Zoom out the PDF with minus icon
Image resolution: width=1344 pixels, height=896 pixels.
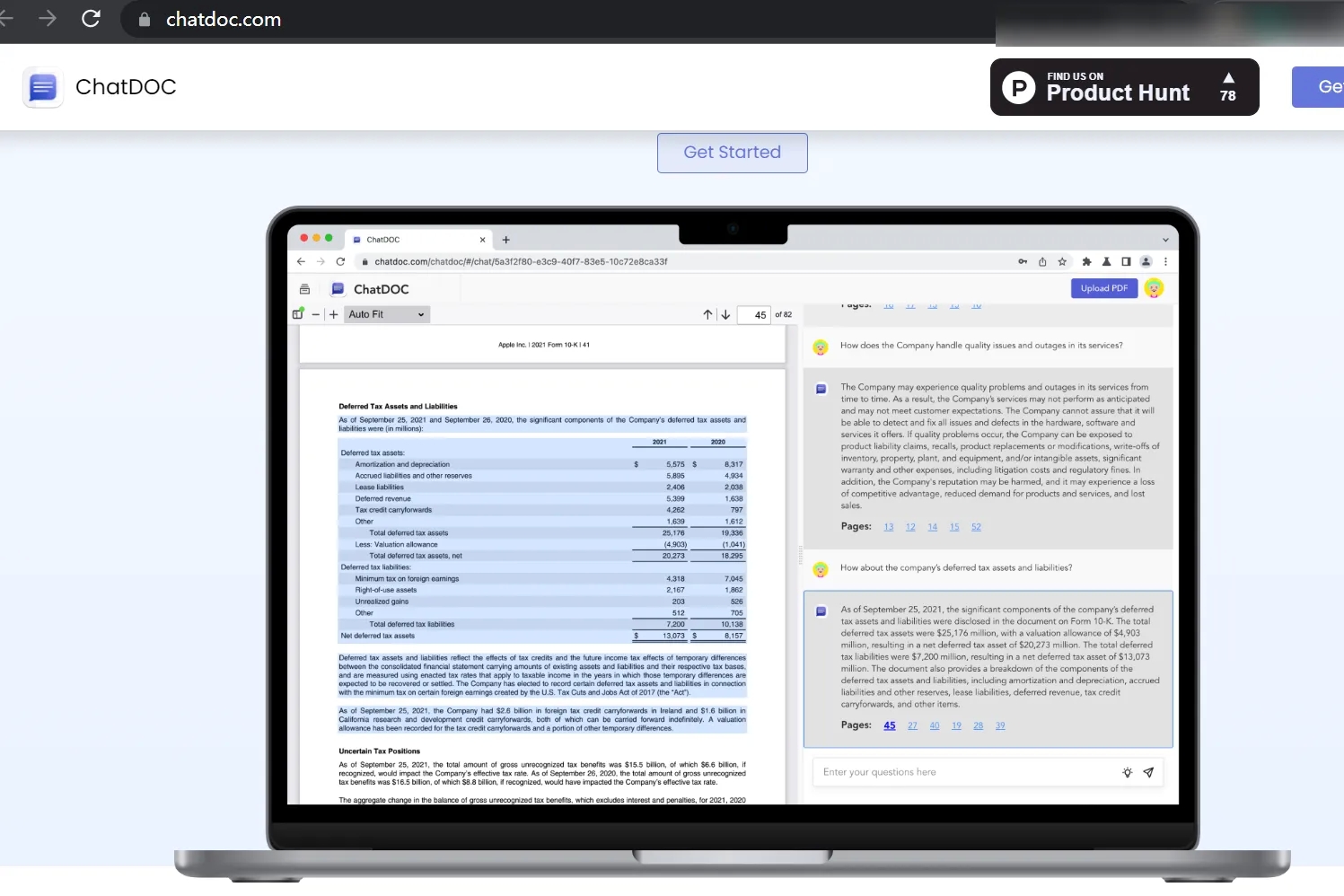315,314
